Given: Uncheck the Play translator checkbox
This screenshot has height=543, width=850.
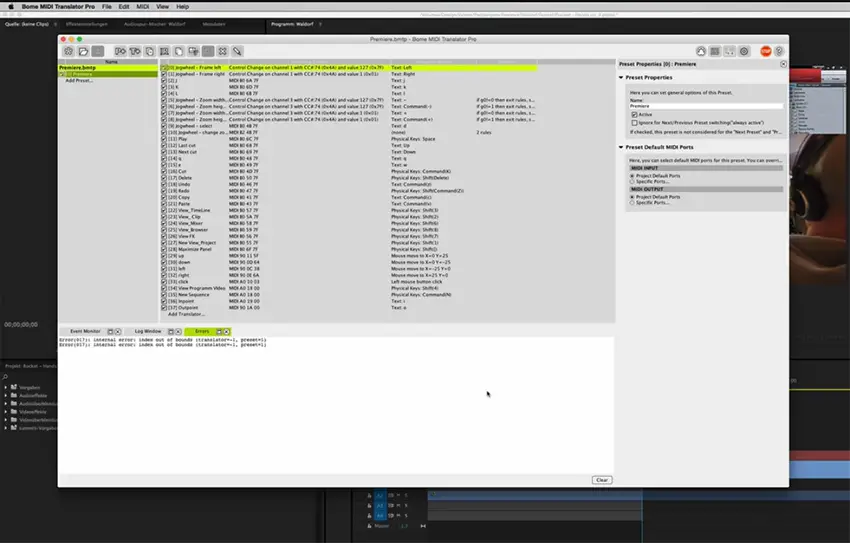Looking at the screenshot, I should coord(164,139).
